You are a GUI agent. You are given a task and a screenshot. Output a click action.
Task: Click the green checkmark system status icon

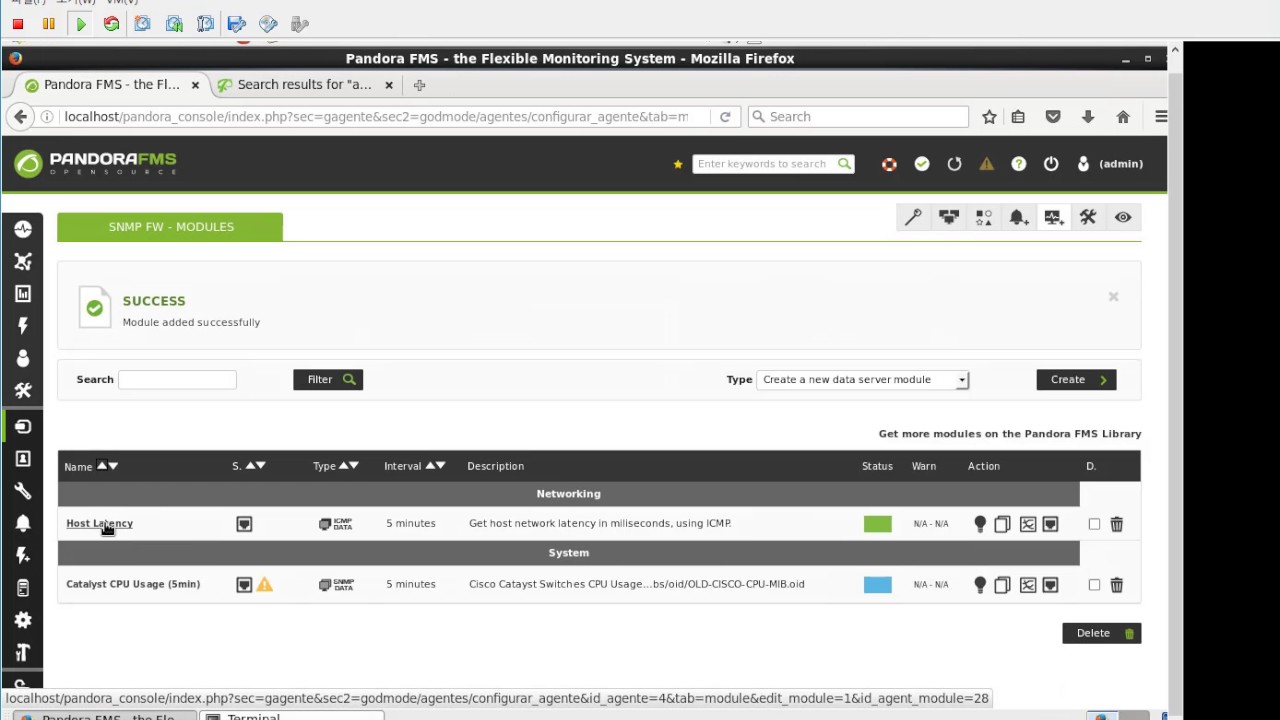pos(922,164)
